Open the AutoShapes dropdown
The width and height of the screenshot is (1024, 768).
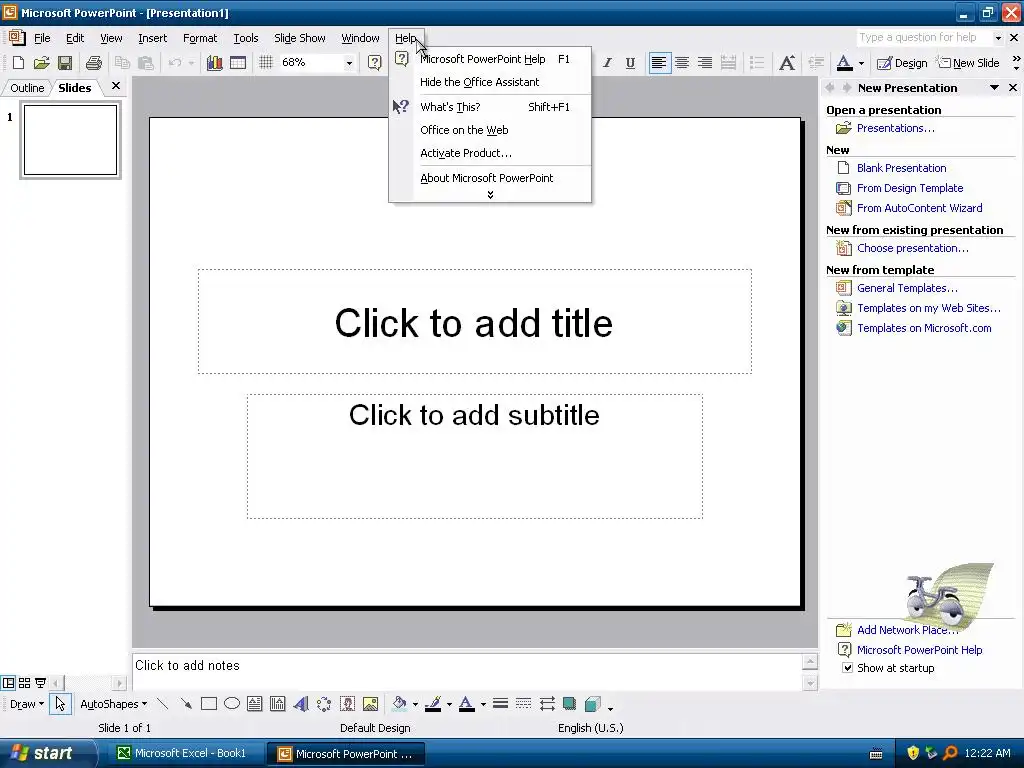pos(114,704)
